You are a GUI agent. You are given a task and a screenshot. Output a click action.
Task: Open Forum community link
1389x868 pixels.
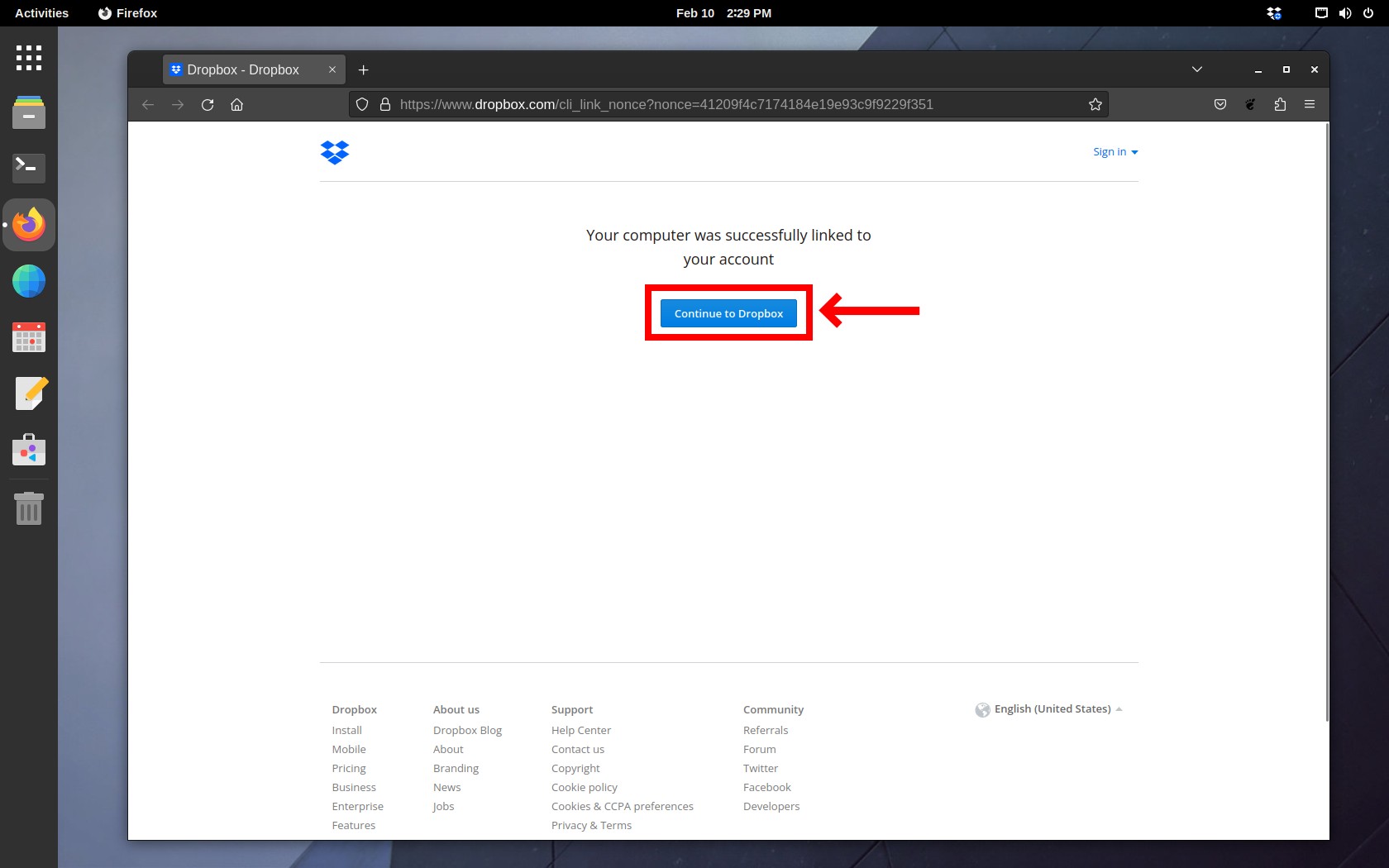760,749
